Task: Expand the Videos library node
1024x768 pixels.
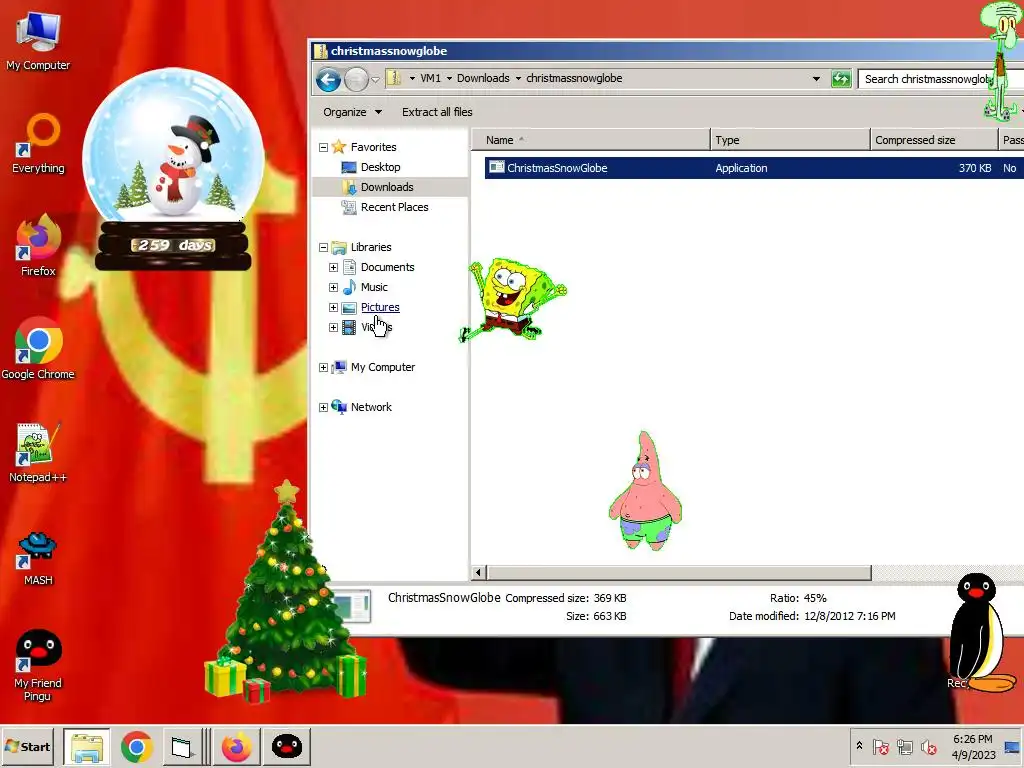Action: pos(334,327)
